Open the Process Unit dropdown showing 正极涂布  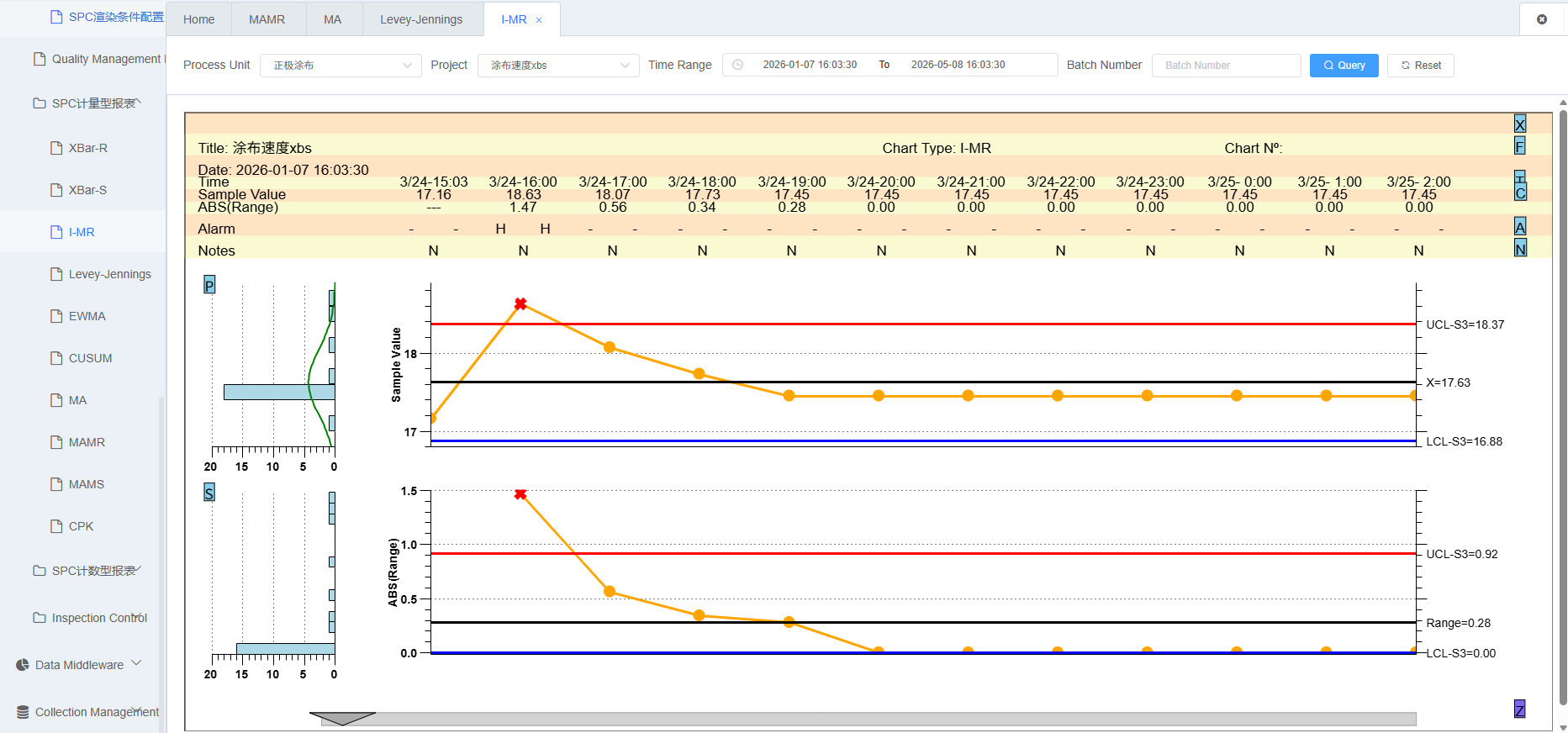[x=341, y=66]
